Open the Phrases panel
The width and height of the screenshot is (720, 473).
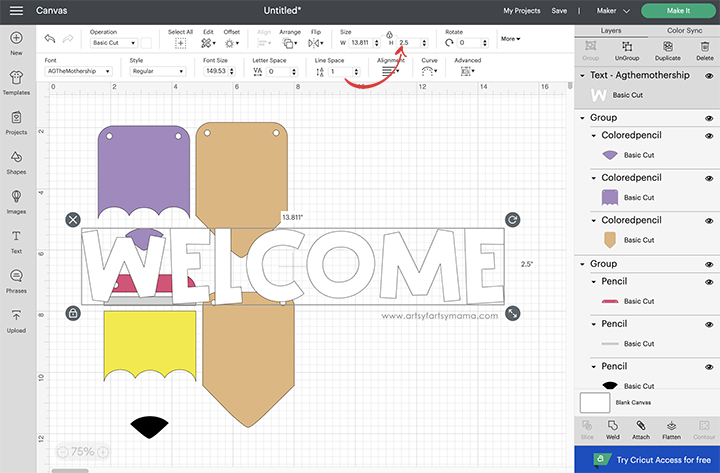[16, 281]
